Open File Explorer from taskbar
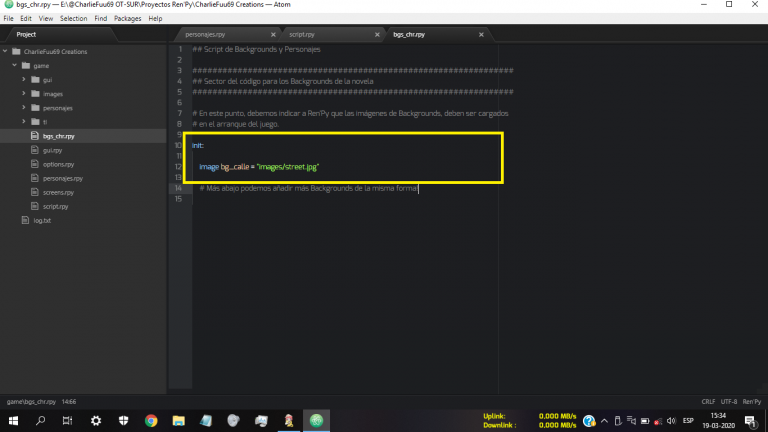The image size is (768, 432). pos(178,421)
